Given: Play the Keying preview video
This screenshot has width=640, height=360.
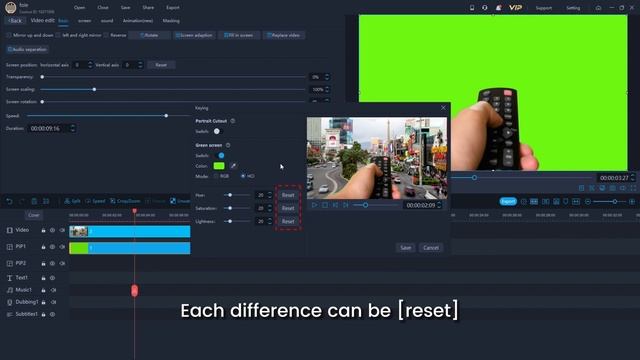Looking at the screenshot, I should [x=314, y=205].
